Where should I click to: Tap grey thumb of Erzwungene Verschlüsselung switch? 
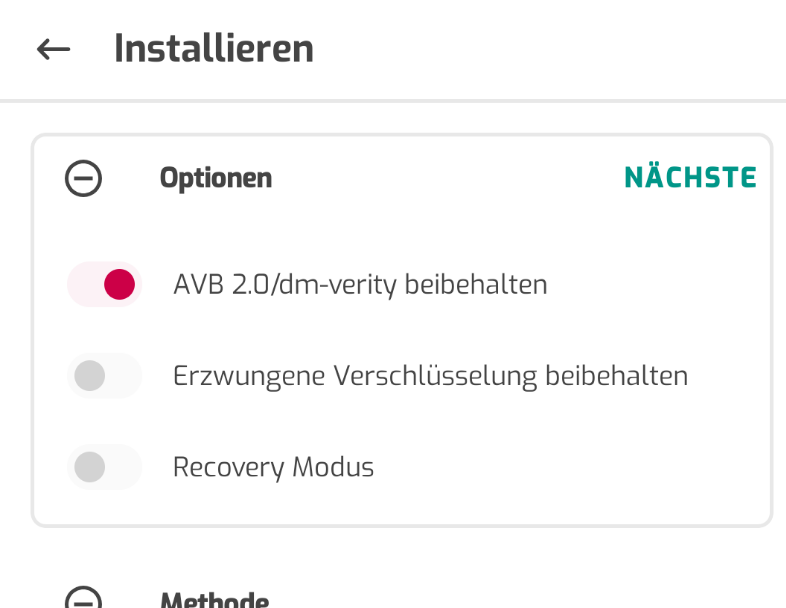click(90, 375)
